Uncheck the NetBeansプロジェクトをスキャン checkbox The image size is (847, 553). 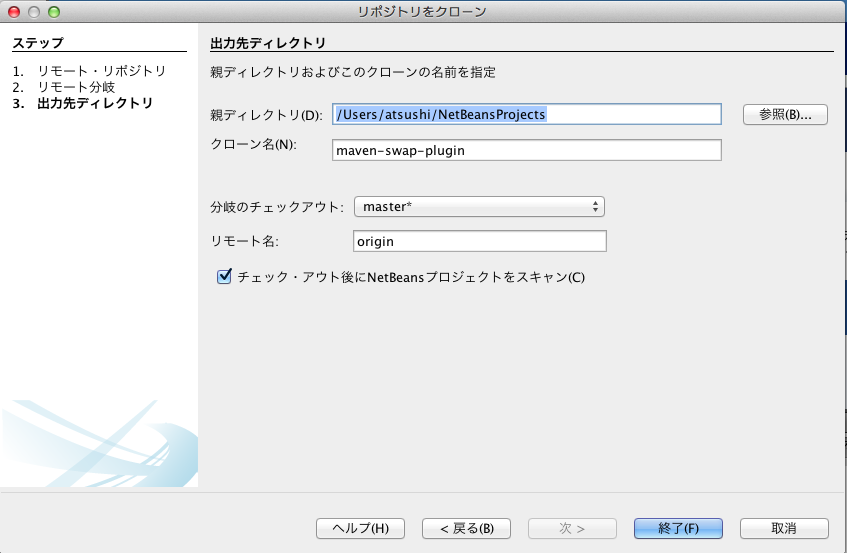[224, 276]
